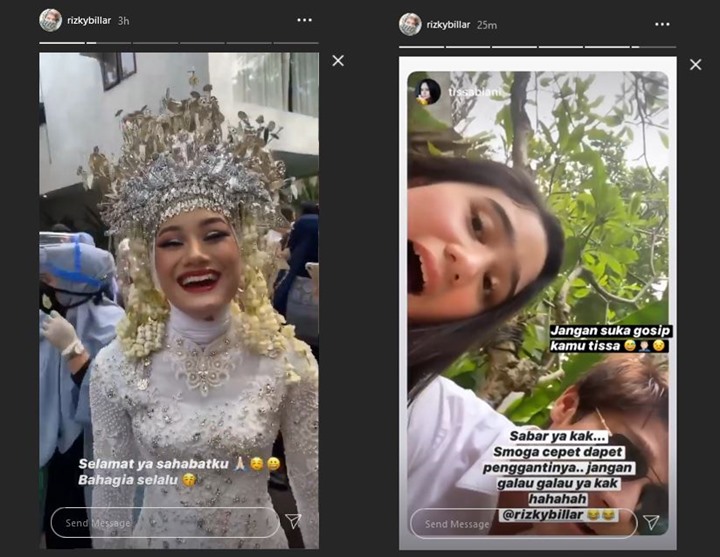Screen dimensions: 720x557
Task: Close the right story with the X
Action: (696, 65)
